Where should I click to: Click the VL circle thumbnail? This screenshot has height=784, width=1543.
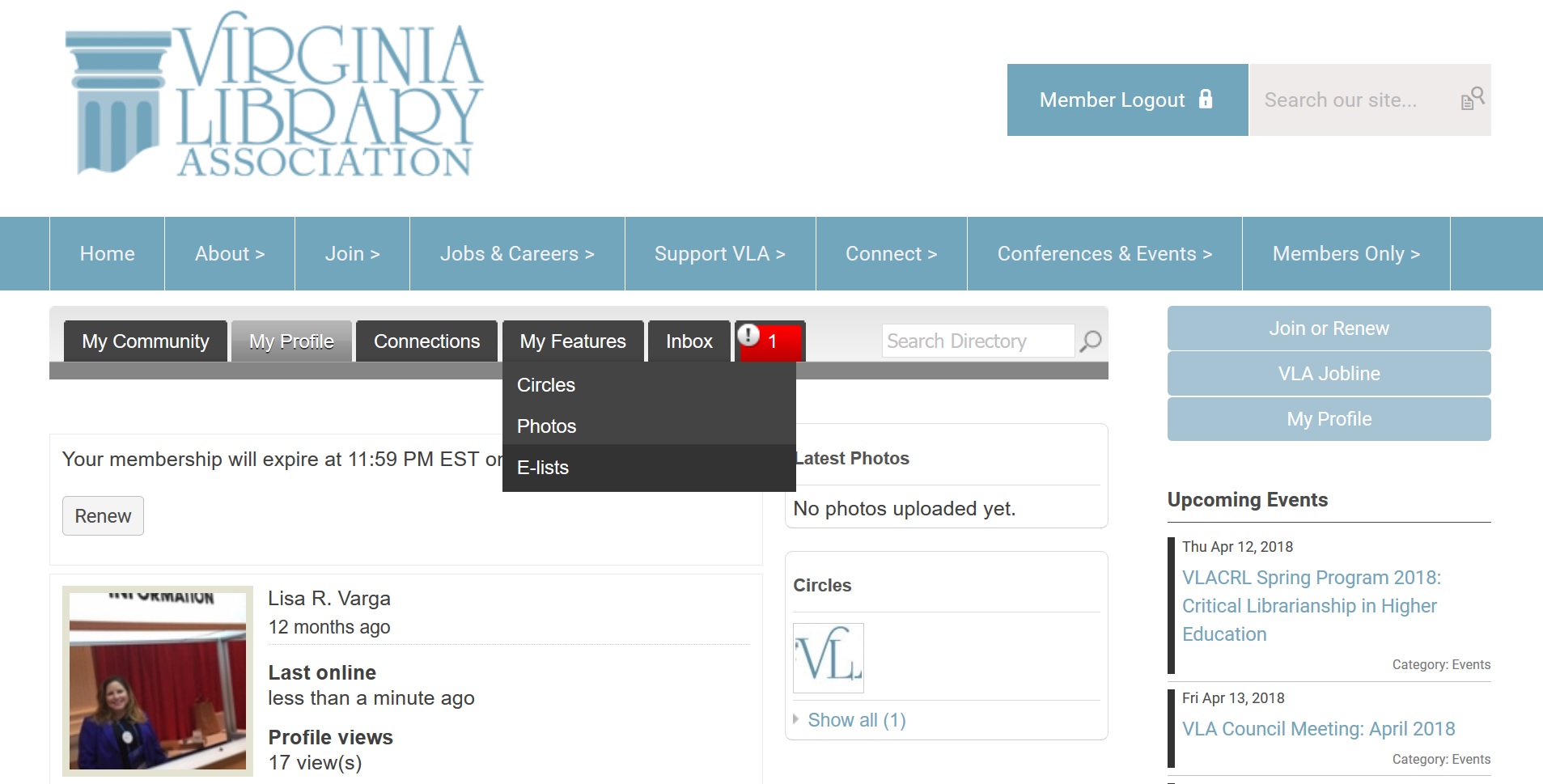(829, 658)
